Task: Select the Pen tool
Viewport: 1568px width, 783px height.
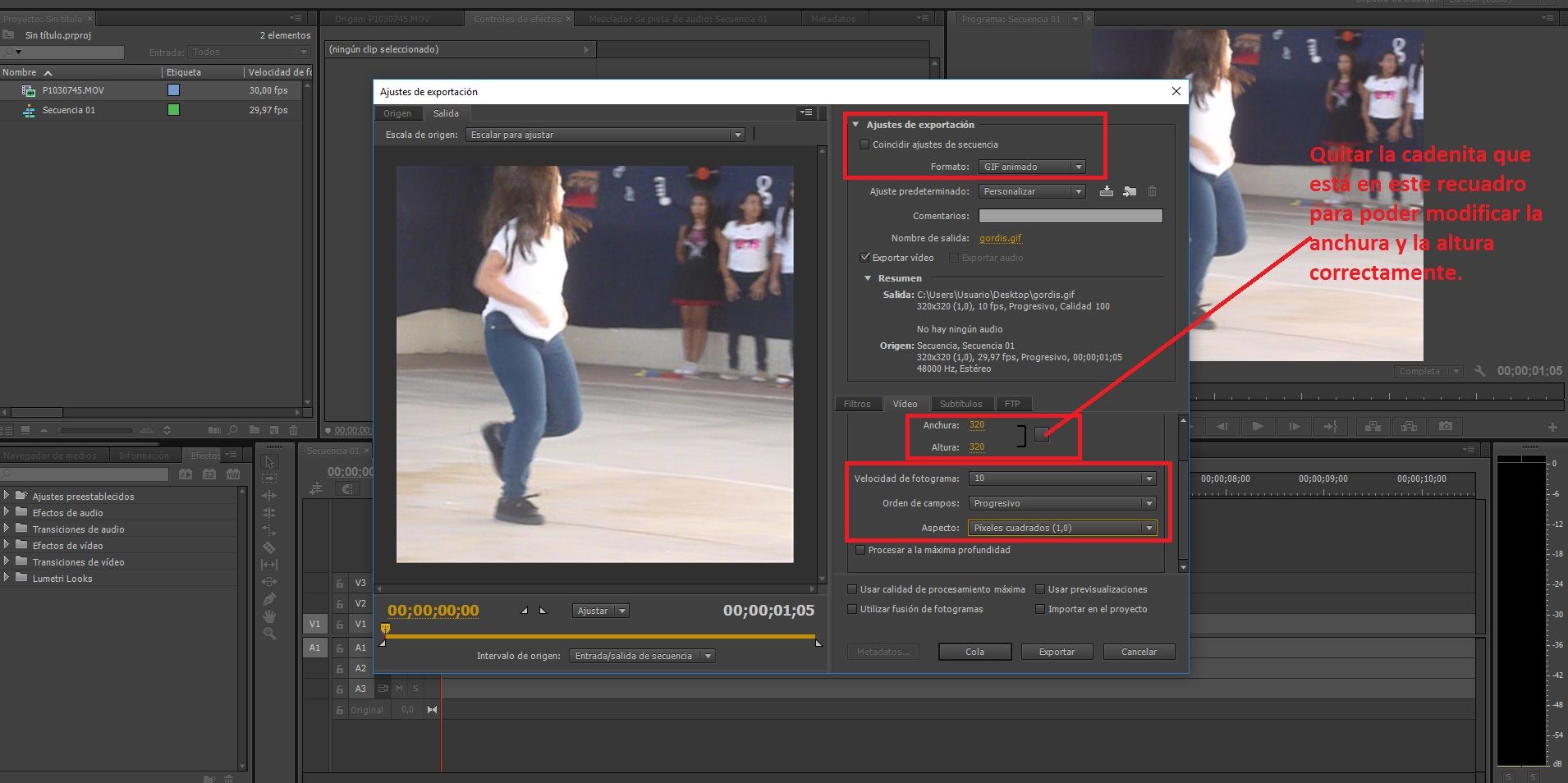Action: tap(269, 599)
